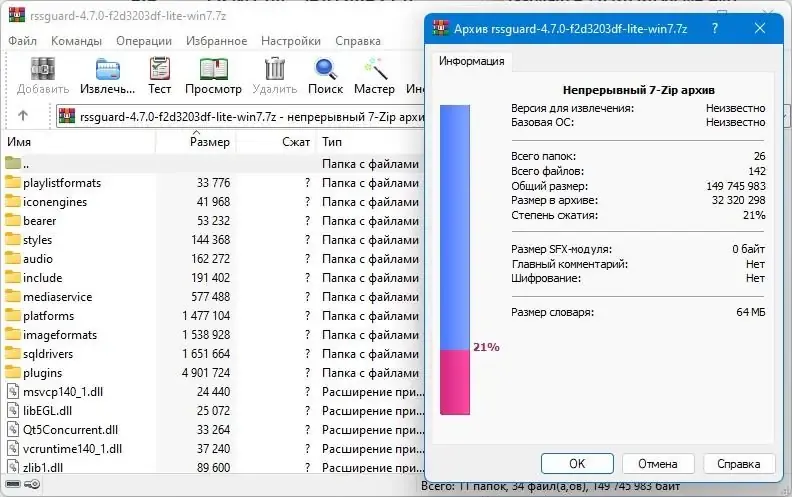Image resolution: width=792 pixels, height=497 pixels.
Task: Click the size value 1 477 104
Action: coord(206,316)
